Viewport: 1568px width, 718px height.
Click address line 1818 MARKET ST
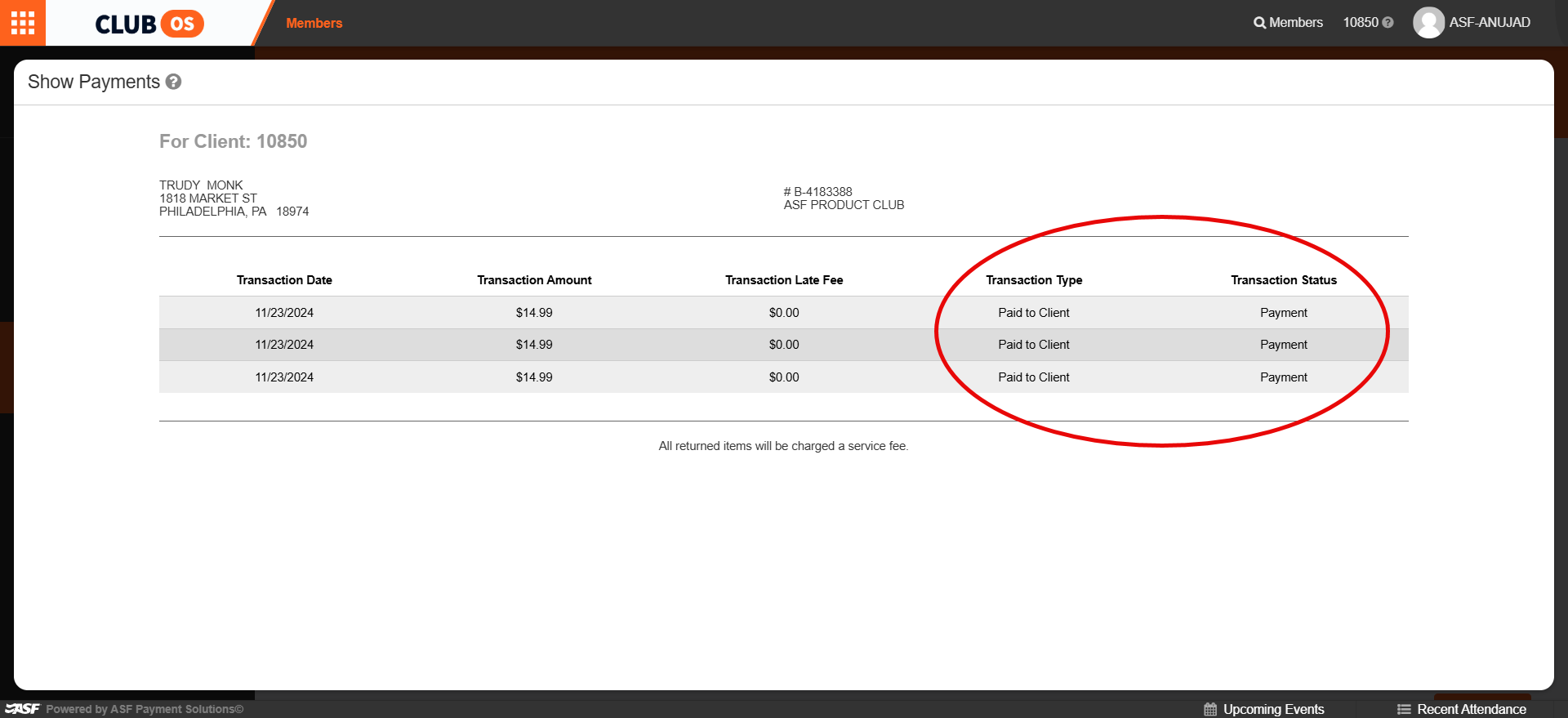(x=208, y=198)
